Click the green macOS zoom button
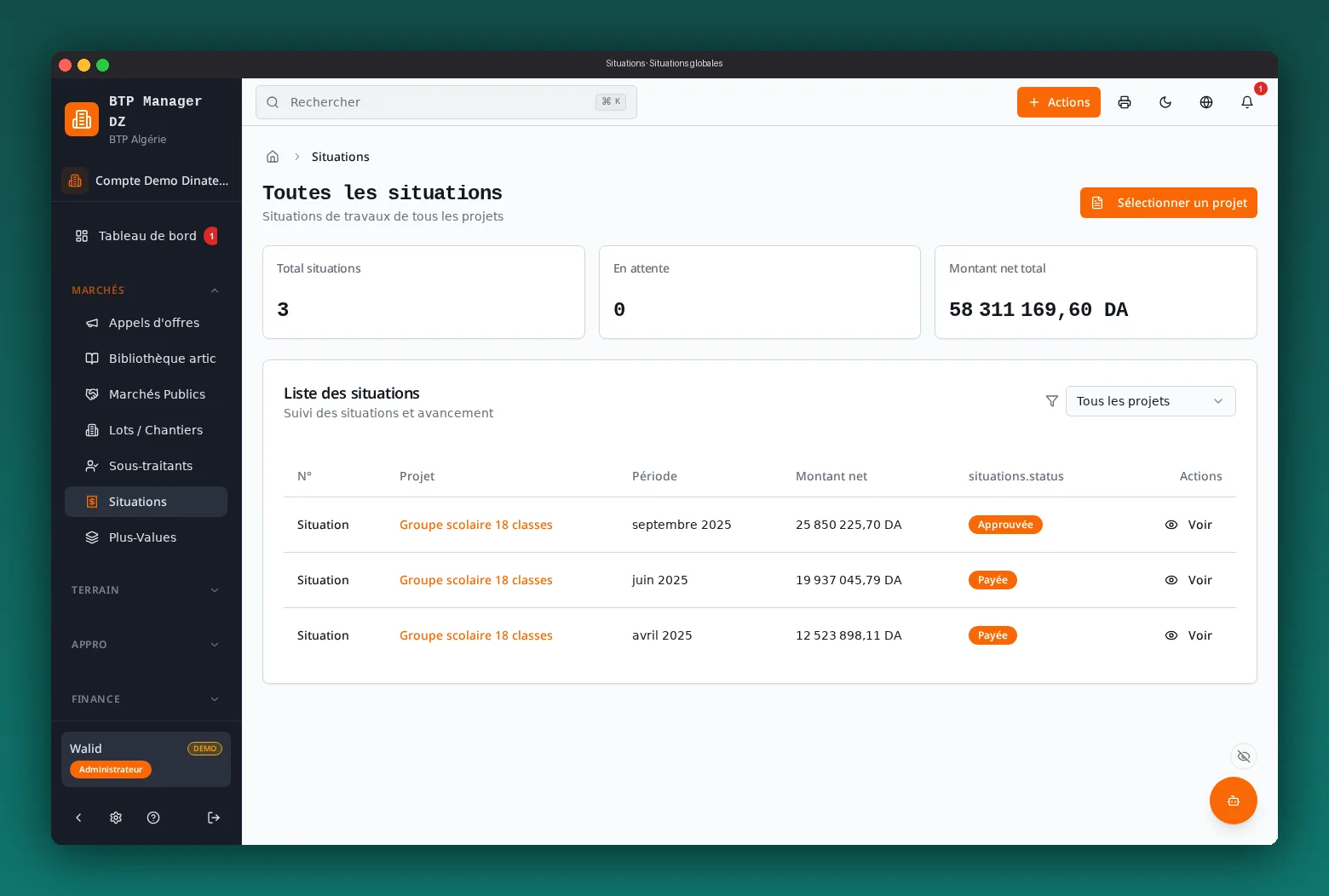Viewport: 1329px width, 896px height. 103,65
